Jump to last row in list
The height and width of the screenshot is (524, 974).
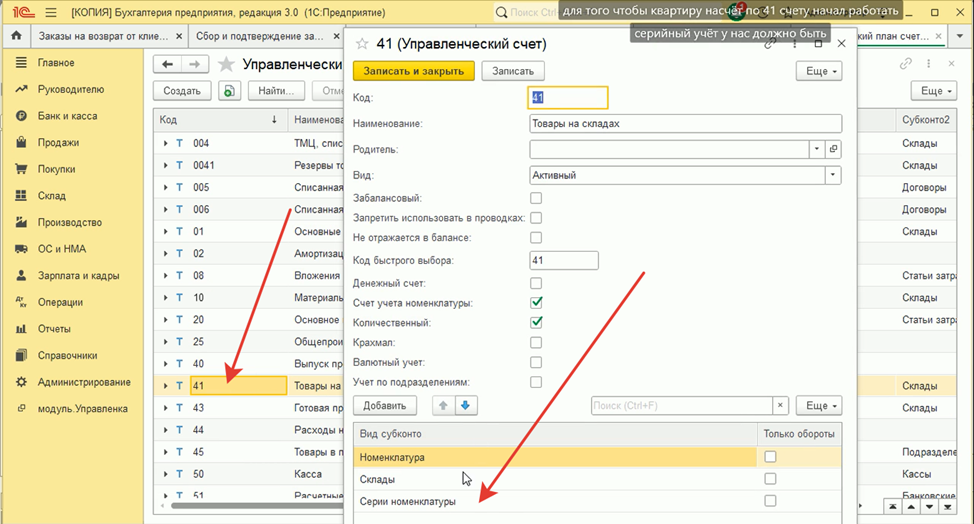pos(947,507)
